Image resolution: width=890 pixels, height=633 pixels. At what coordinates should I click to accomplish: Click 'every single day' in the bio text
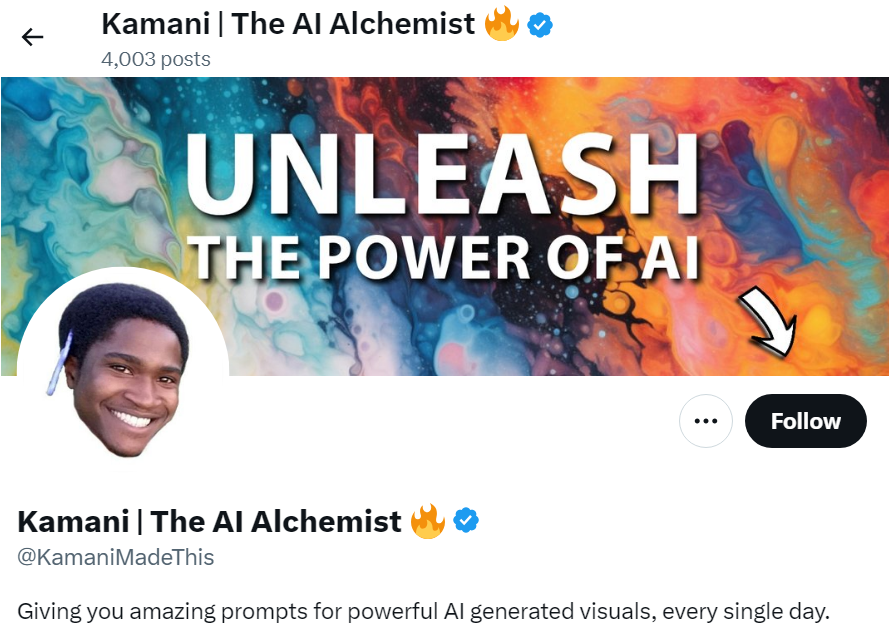click(x=745, y=611)
